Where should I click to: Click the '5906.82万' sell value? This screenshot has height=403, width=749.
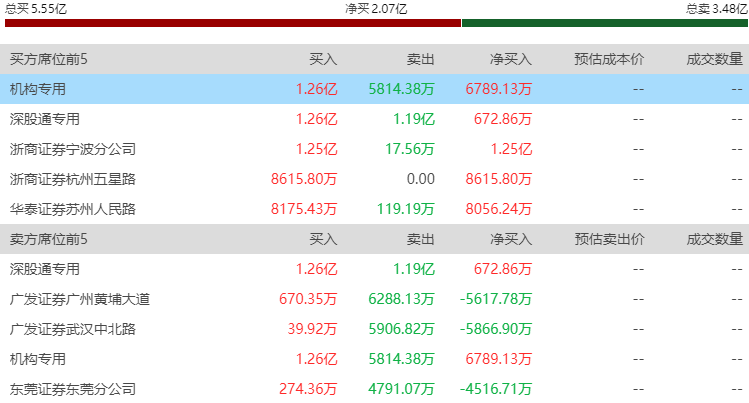tap(401, 329)
